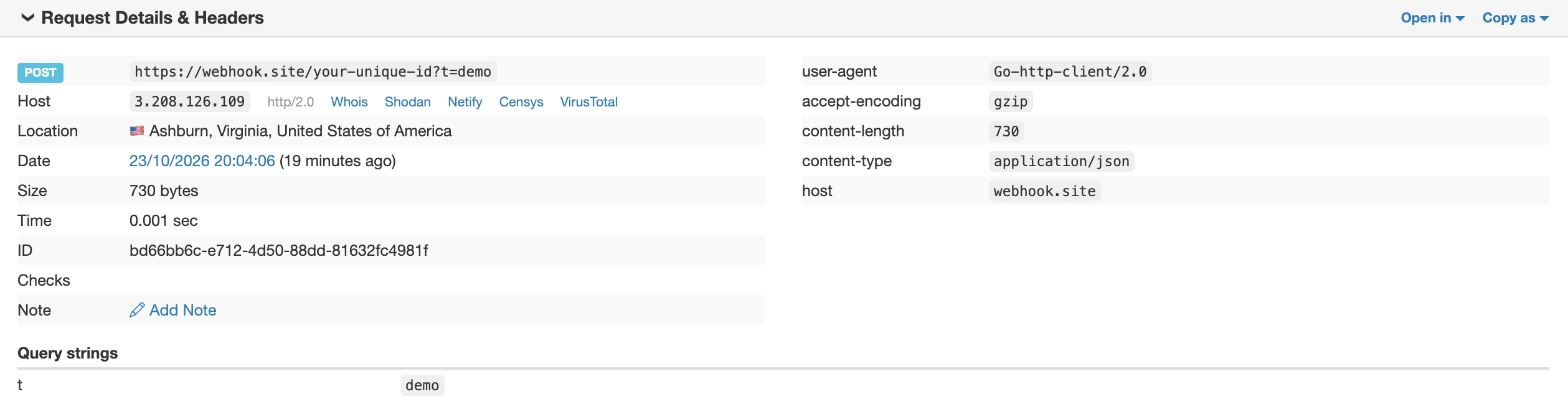This screenshot has width=1568, height=417.
Task: Click the pencil icon next to Add Note
Action: (x=137, y=310)
